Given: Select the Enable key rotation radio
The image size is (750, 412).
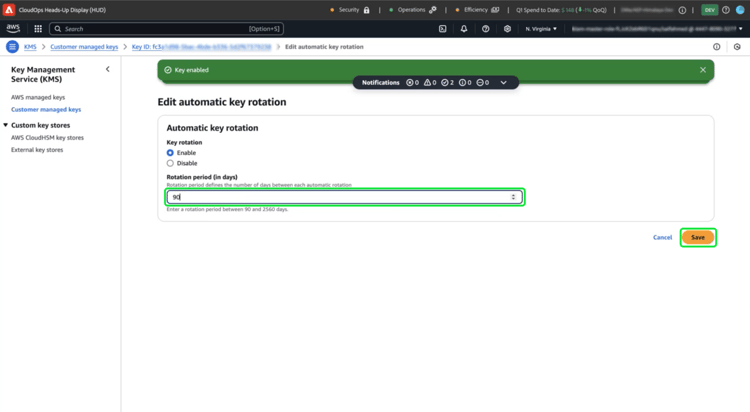Looking at the screenshot, I should click(170, 153).
